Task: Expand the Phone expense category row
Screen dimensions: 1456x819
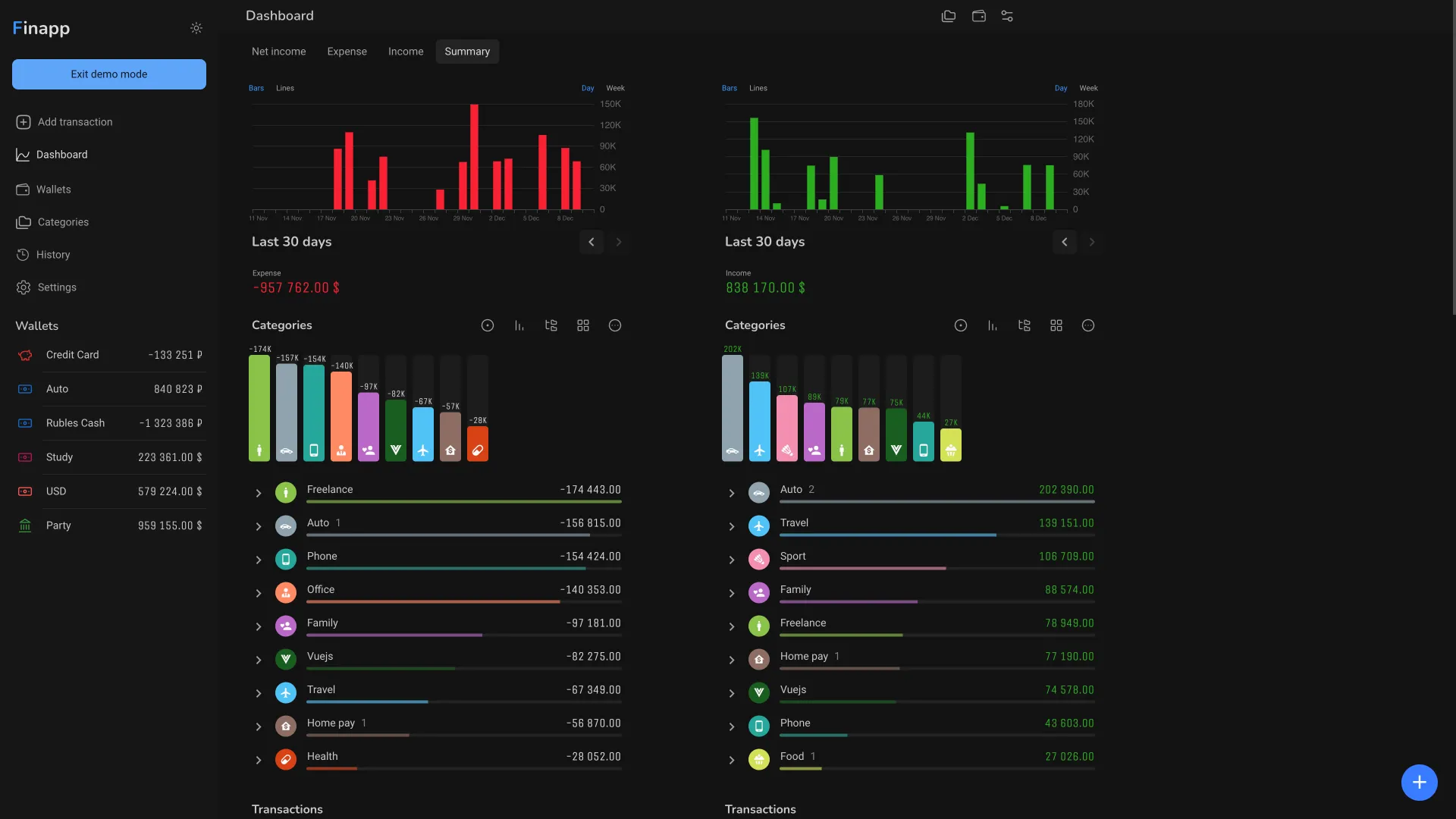Action: tap(259, 560)
